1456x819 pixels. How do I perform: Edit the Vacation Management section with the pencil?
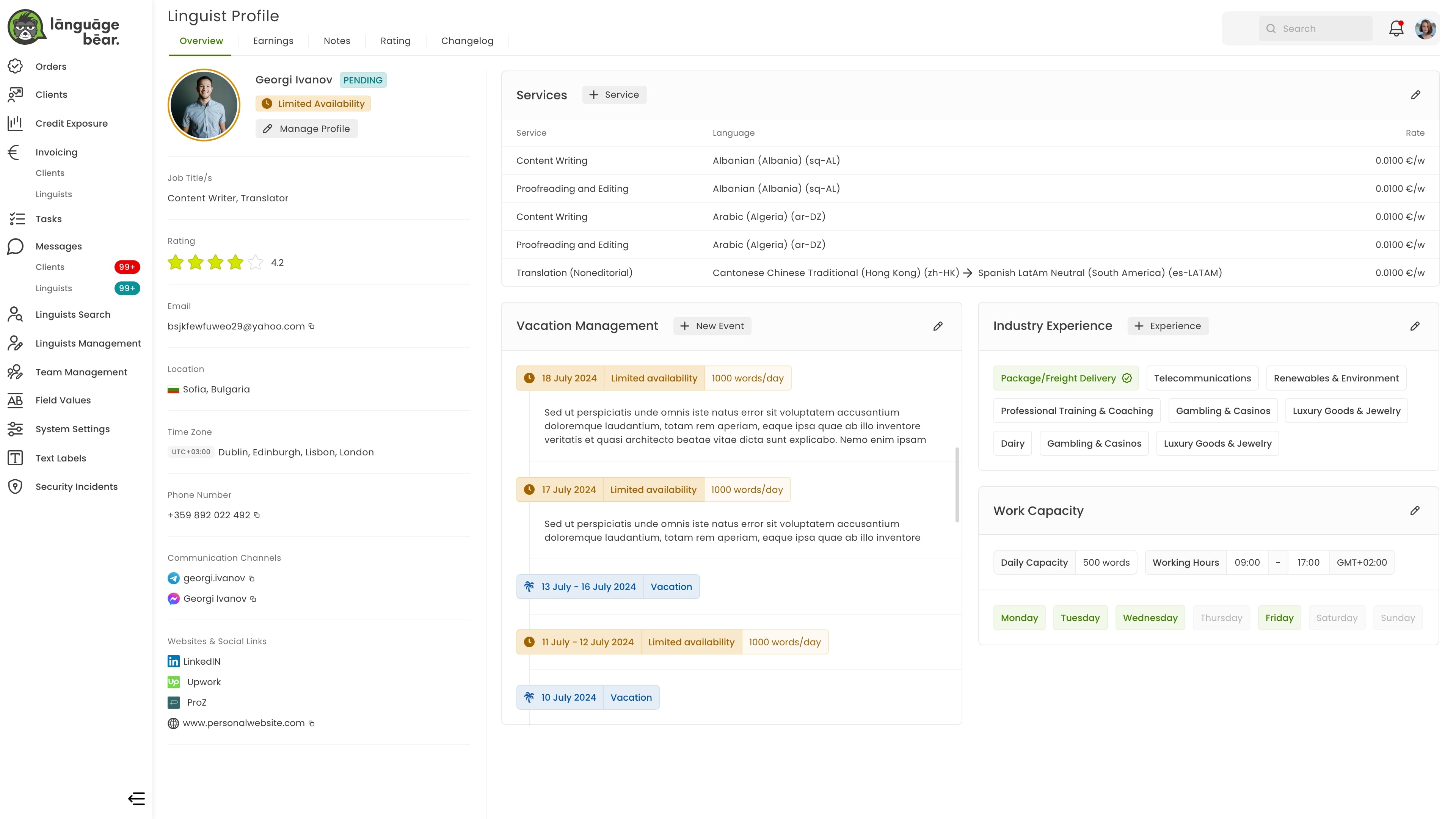pos(938,326)
